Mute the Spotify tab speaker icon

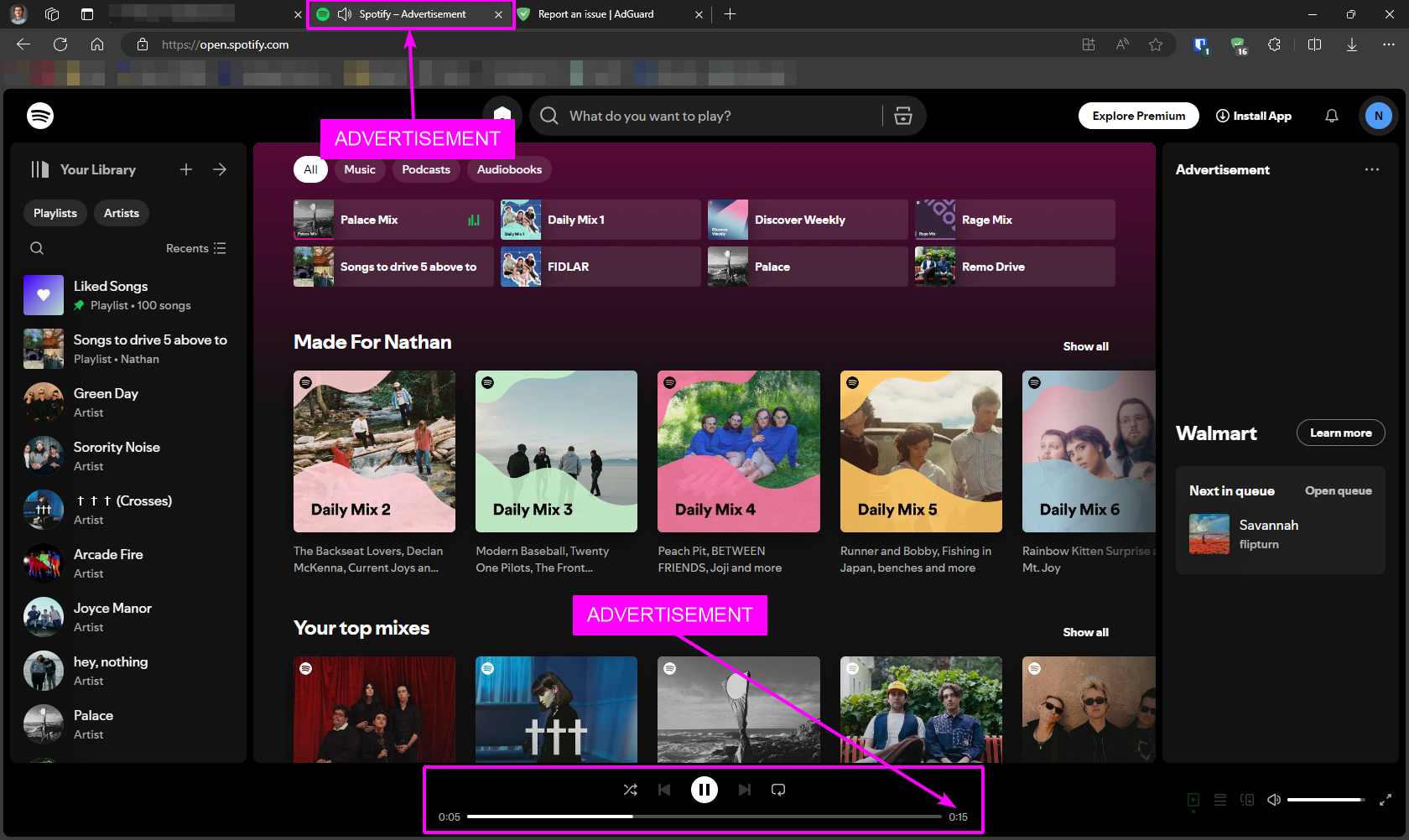[x=344, y=14]
